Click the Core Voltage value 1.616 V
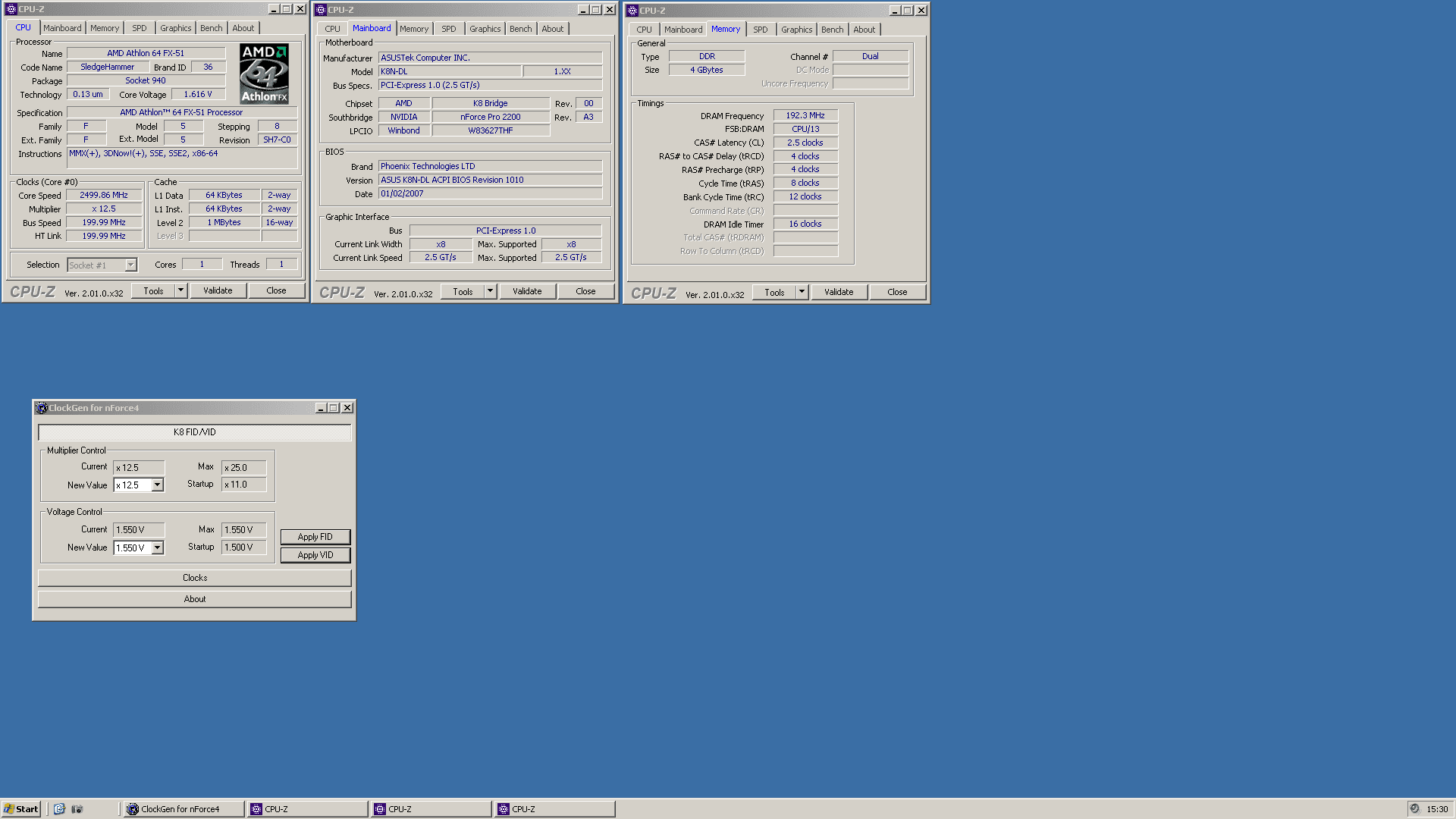 coord(198,94)
